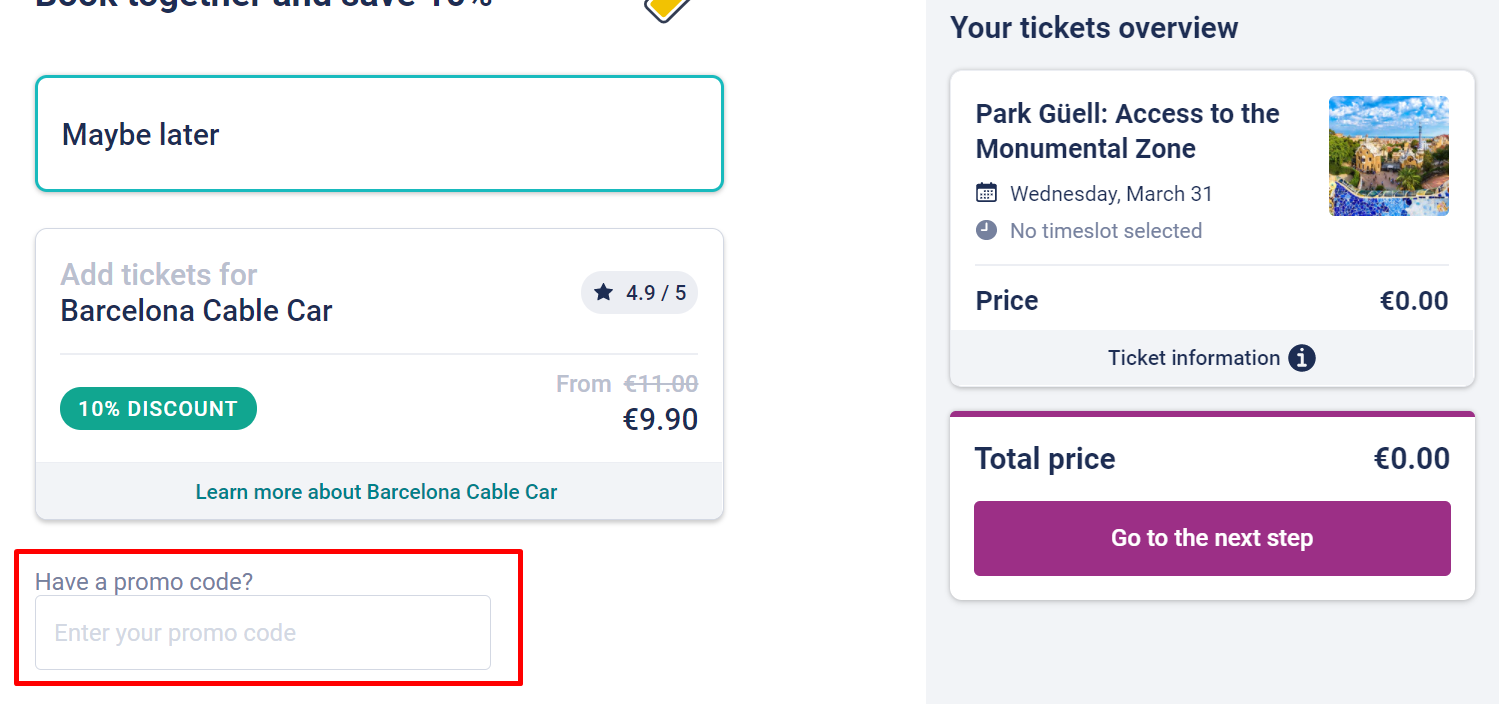Click the Have a promo code? label
The width and height of the screenshot is (1505, 704).
pyautogui.click(x=144, y=582)
